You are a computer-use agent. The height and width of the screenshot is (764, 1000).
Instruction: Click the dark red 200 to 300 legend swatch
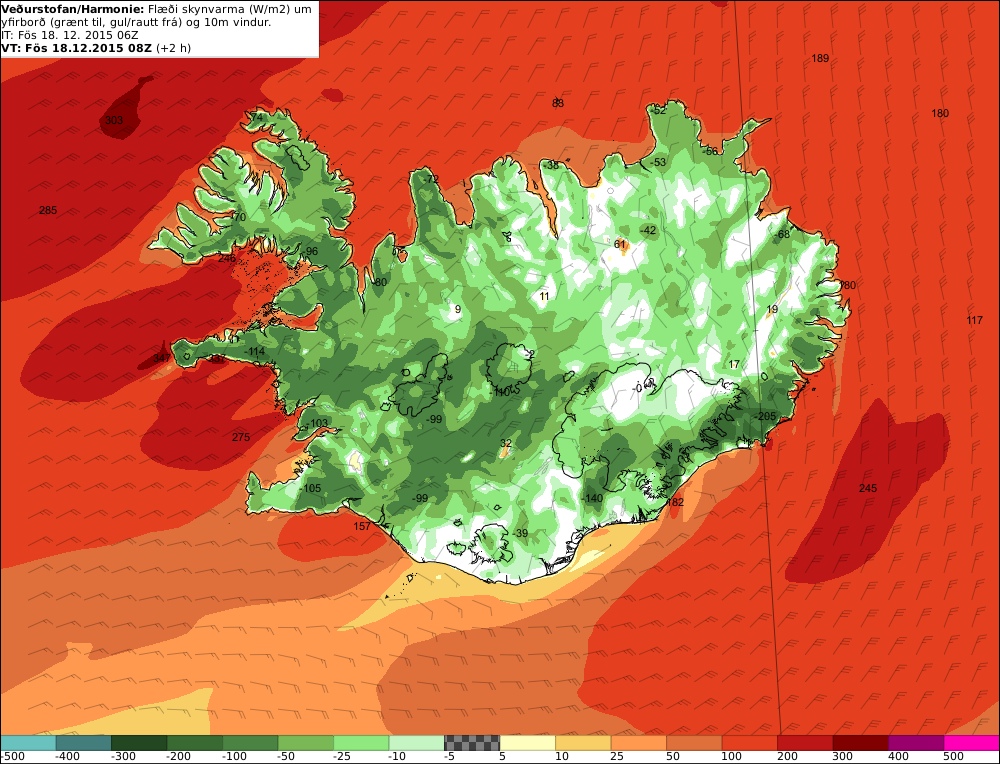[x=805, y=742]
